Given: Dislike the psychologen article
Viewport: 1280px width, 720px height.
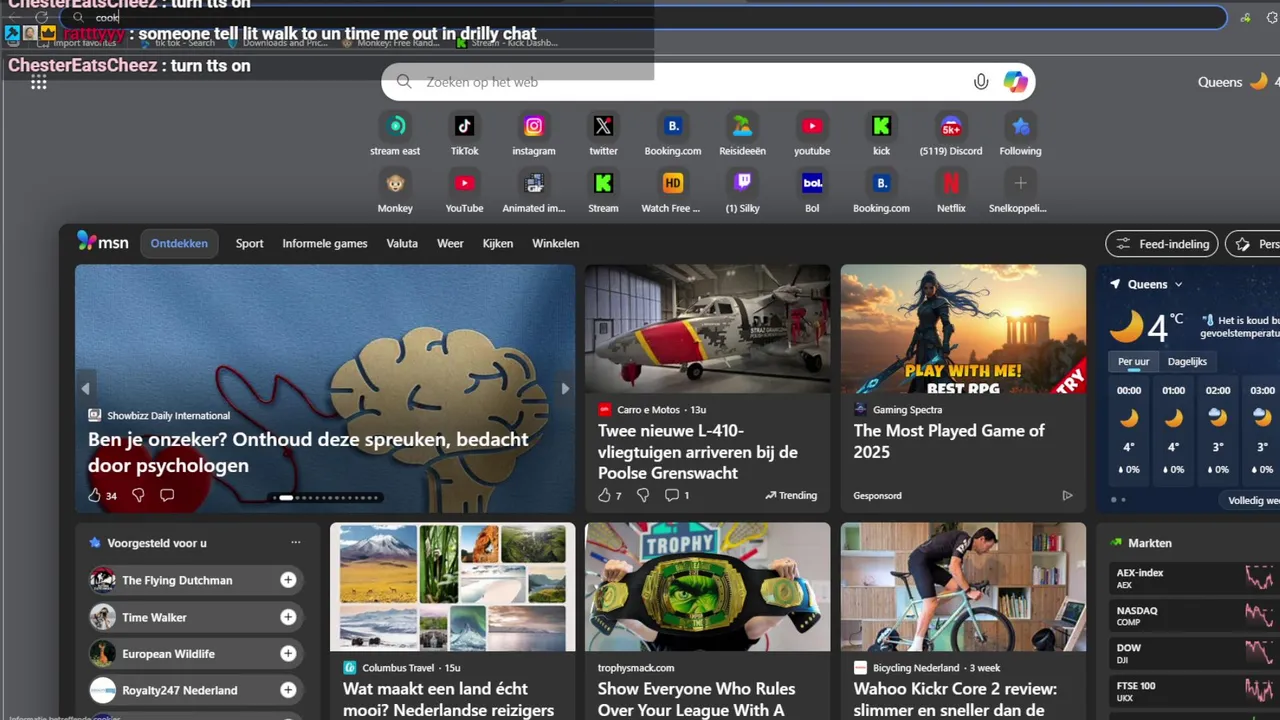Looking at the screenshot, I should (138, 495).
